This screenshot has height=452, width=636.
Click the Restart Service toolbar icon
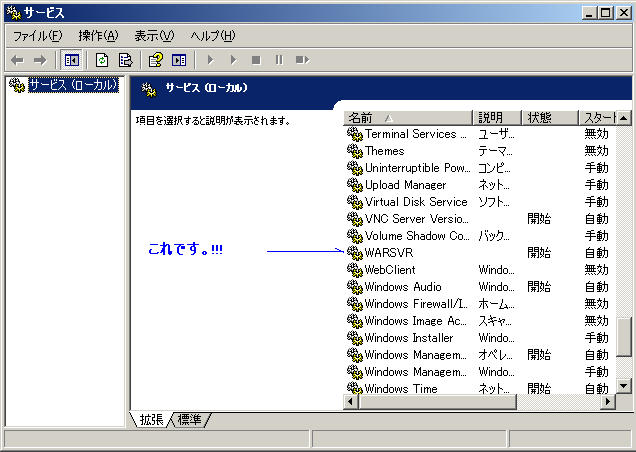(303, 60)
